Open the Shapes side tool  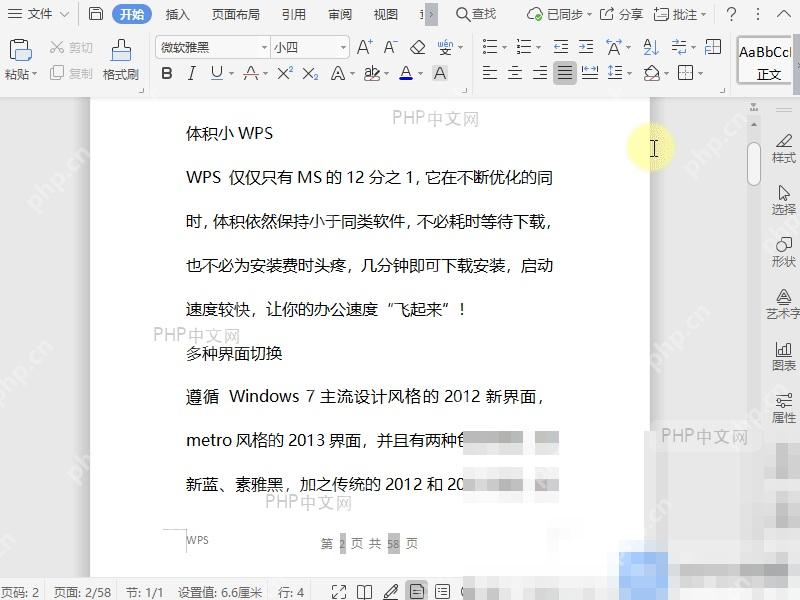click(x=784, y=253)
